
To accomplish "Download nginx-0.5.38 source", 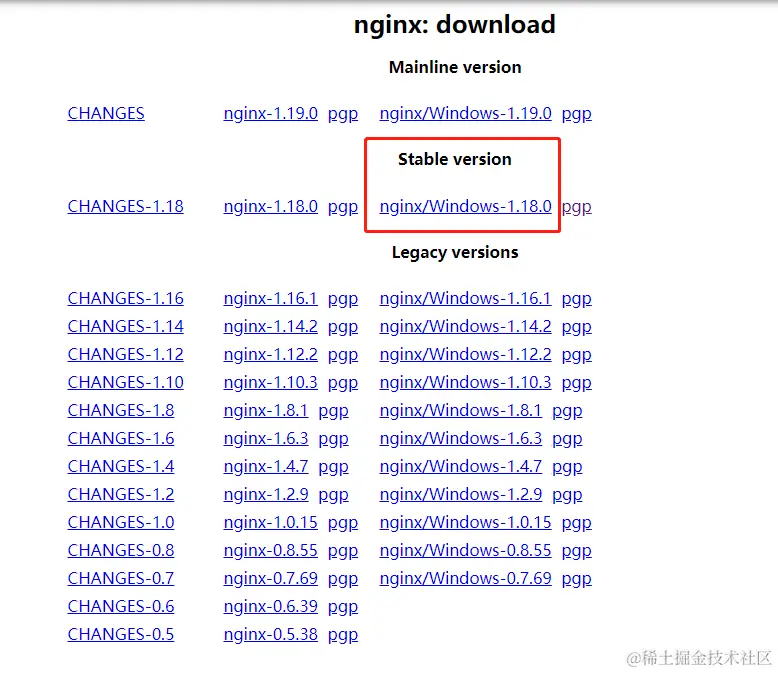I will (x=270, y=635).
